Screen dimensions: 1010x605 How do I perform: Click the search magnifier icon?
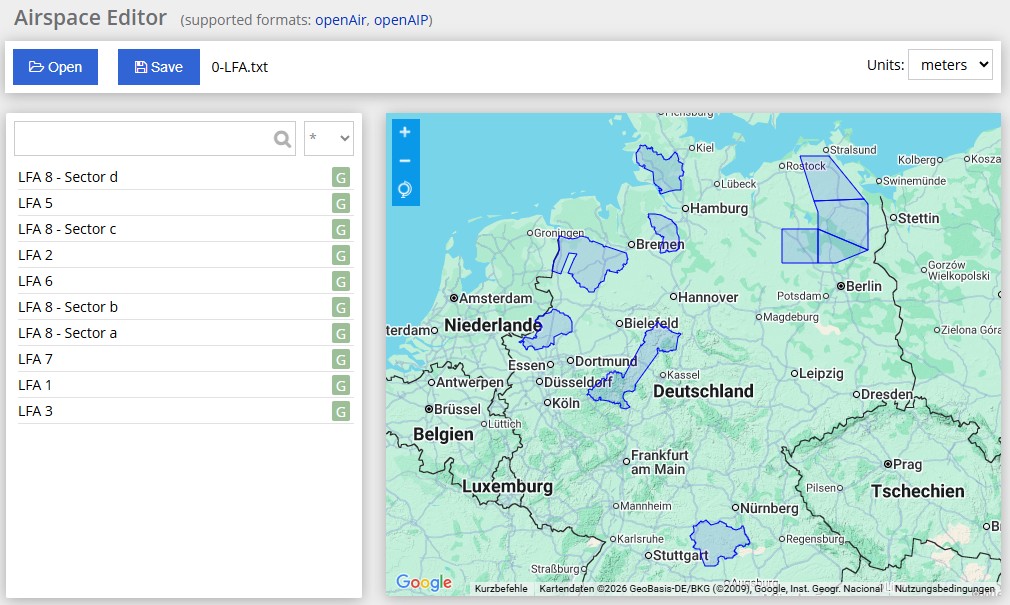[283, 139]
